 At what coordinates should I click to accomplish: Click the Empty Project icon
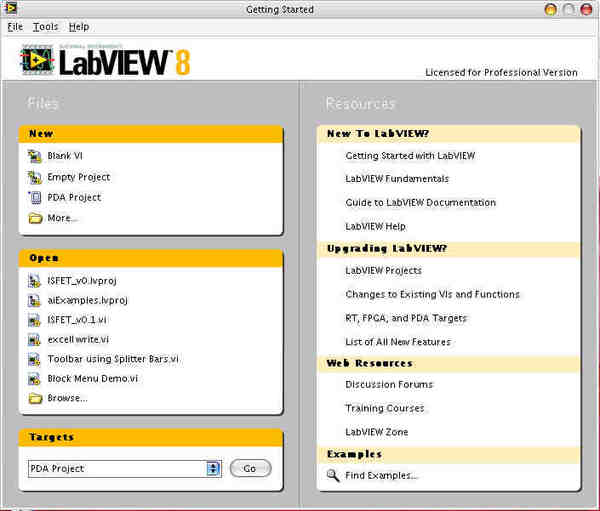[34, 177]
